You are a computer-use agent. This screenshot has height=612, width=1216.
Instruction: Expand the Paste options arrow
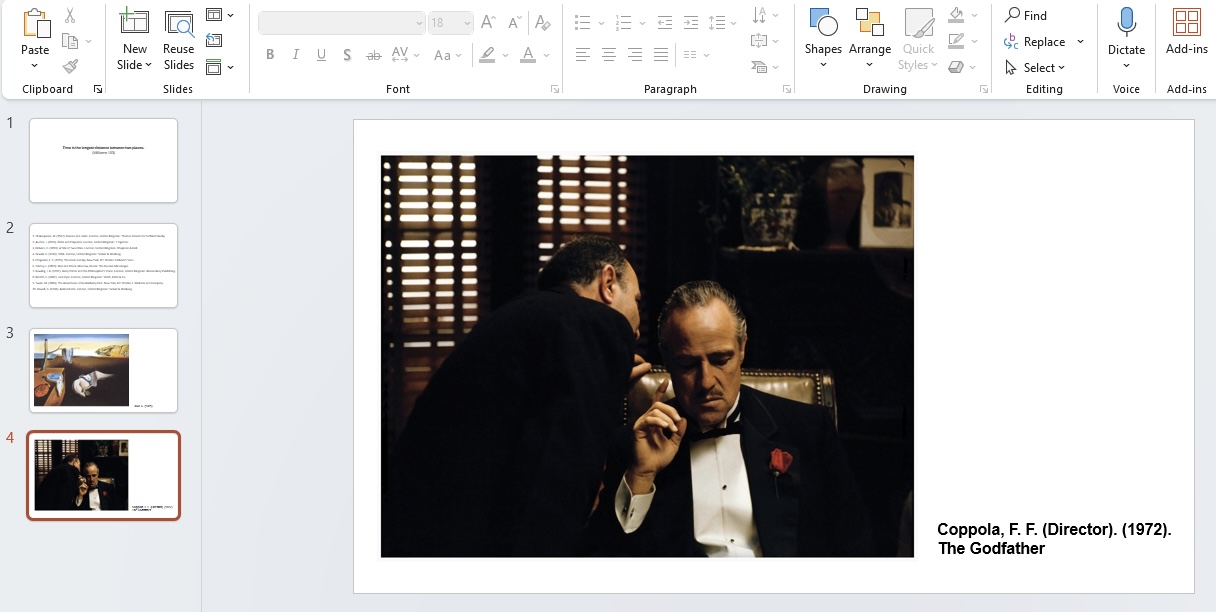(35, 66)
